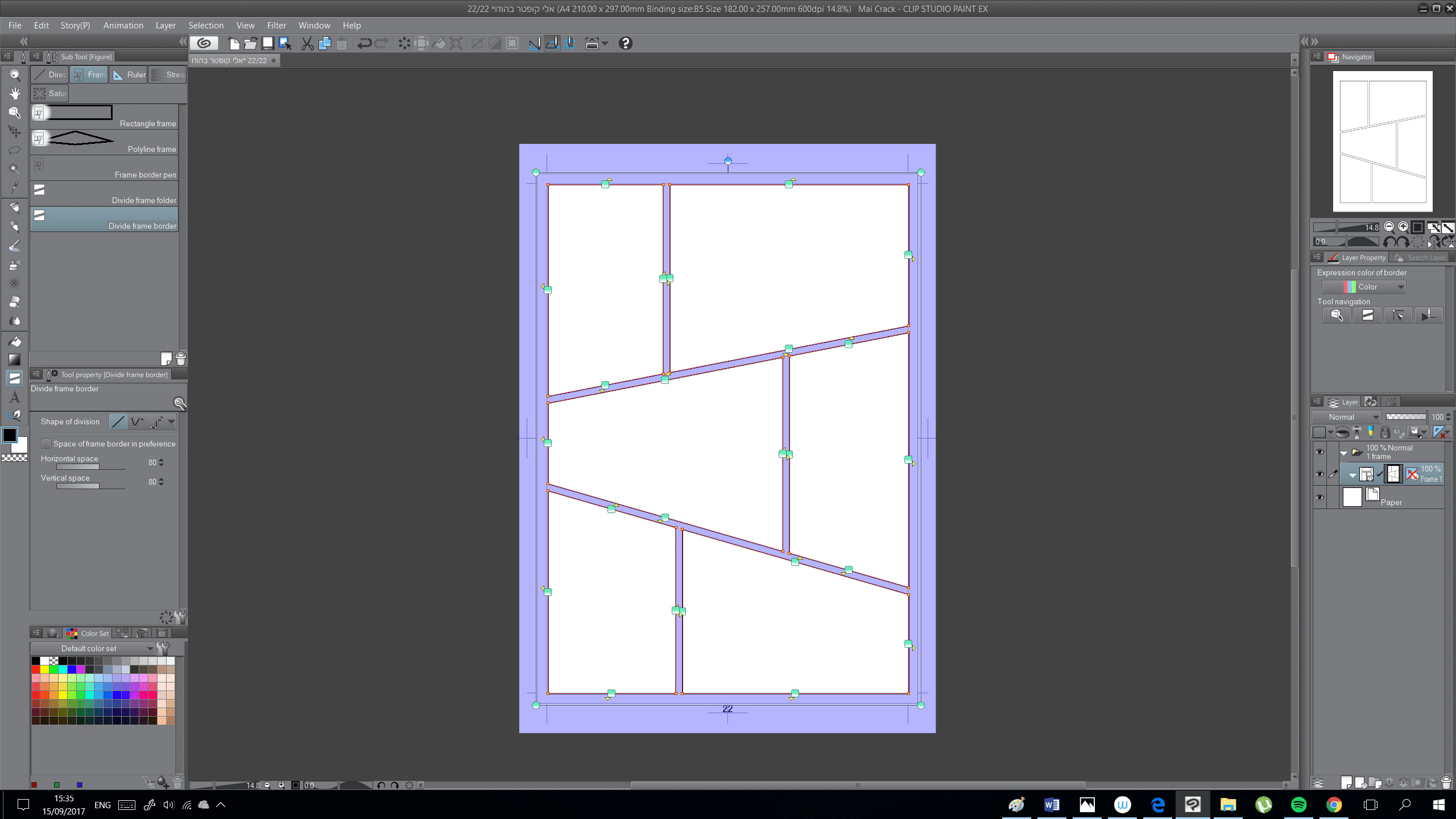Select the Eraser tool
Viewport: 1456px width, 819px height.
click(x=15, y=301)
